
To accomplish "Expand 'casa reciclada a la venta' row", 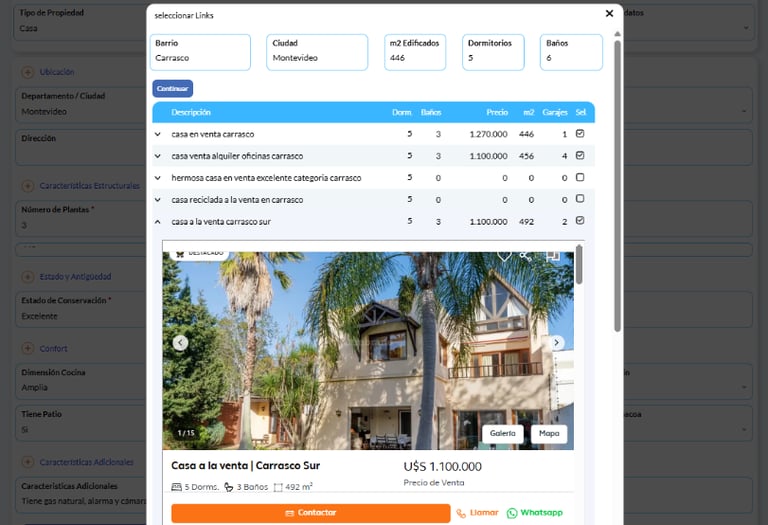I will tap(158, 200).
